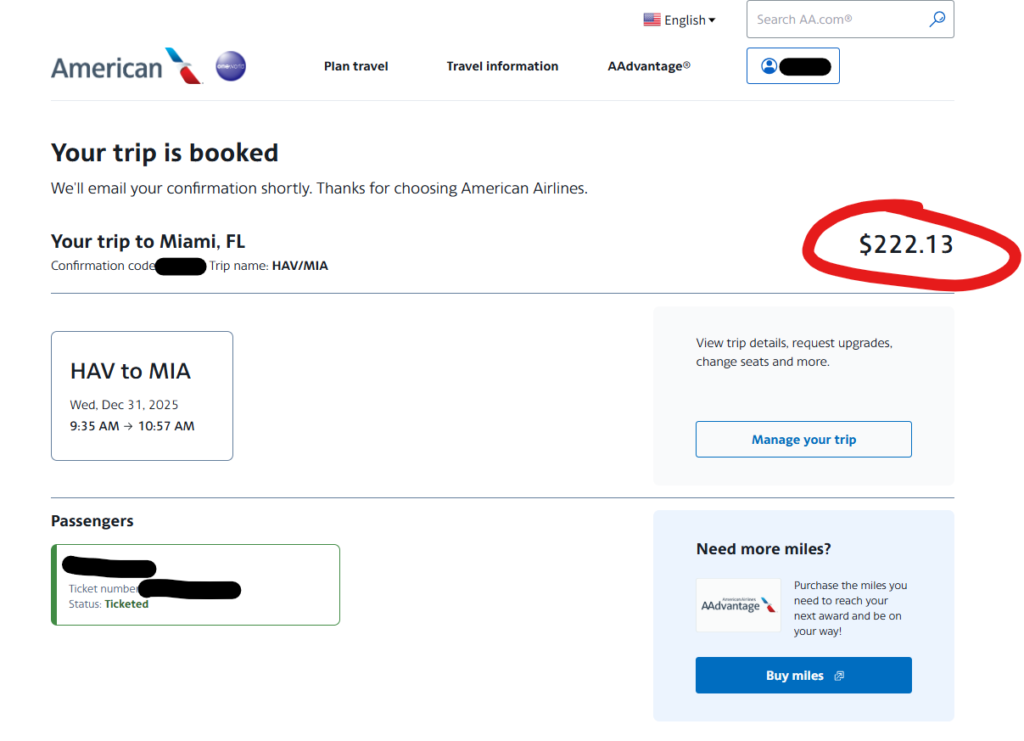
Task: Open the Plan travel menu
Action: (x=356, y=66)
